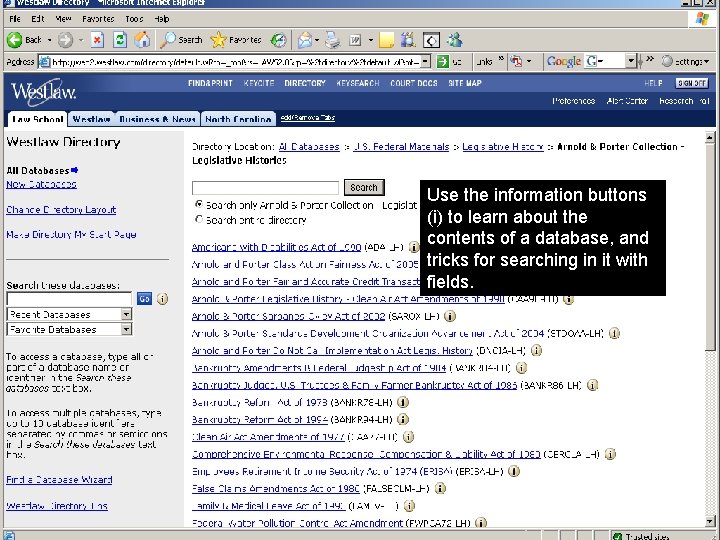Click the green Go arrow beside address bar

pyautogui.click(x=443, y=62)
